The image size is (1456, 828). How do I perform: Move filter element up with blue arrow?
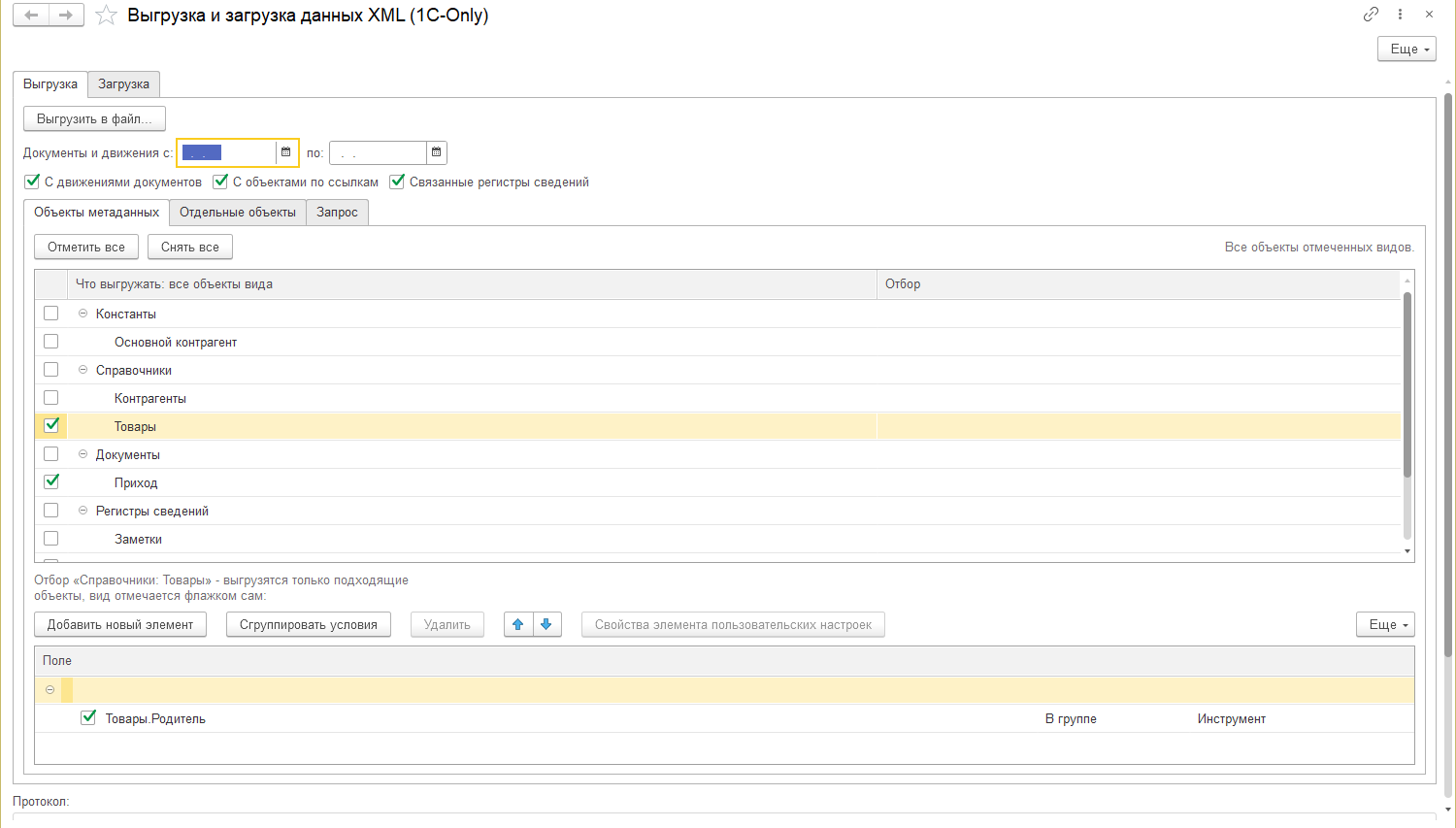(518, 624)
